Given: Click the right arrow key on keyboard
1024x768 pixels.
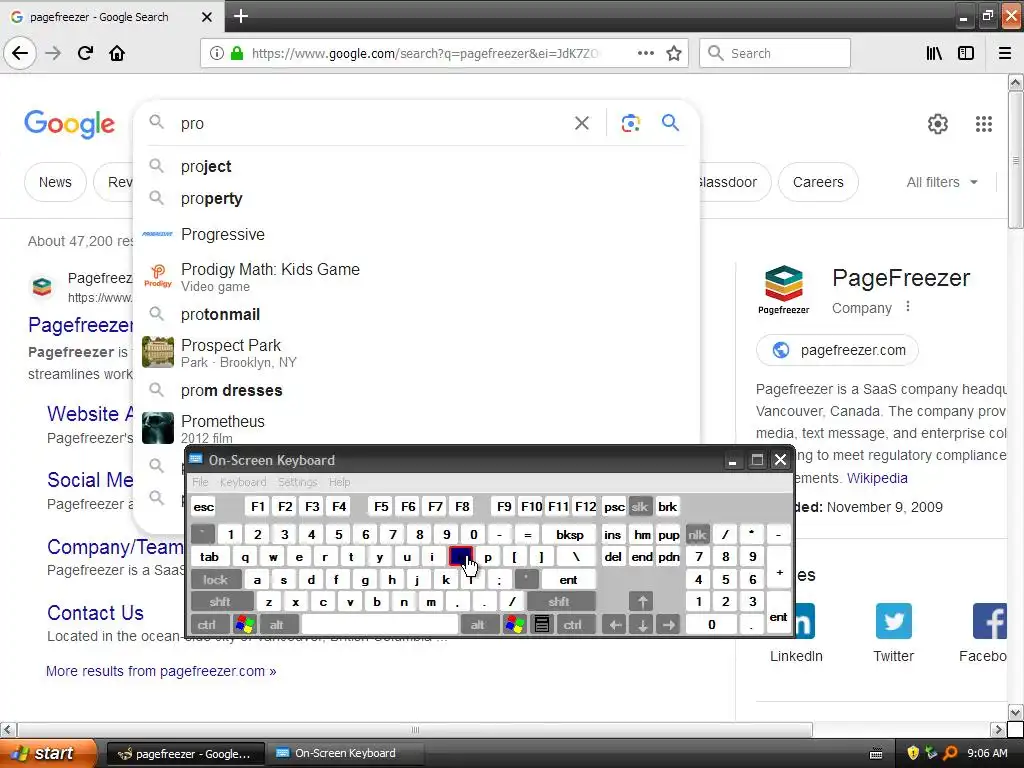Looking at the screenshot, I should pos(668,624).
